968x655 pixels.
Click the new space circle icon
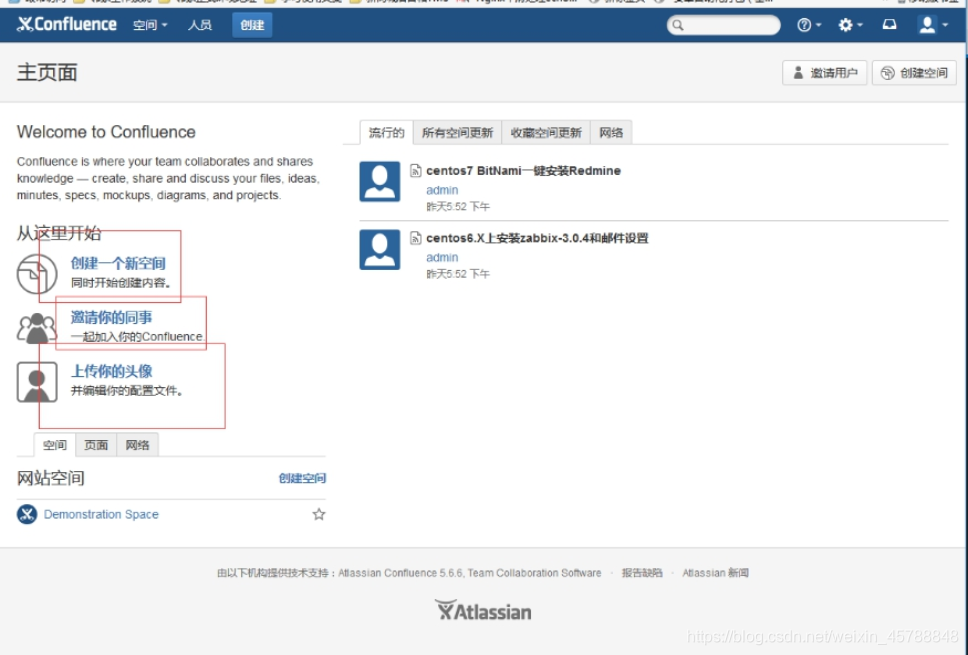pos(37,274)
